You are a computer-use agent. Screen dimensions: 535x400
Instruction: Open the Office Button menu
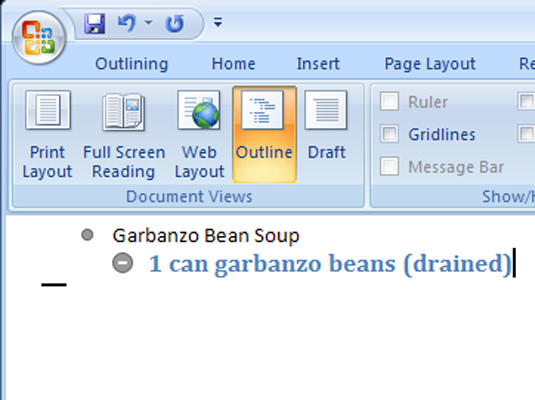(39, 38)
